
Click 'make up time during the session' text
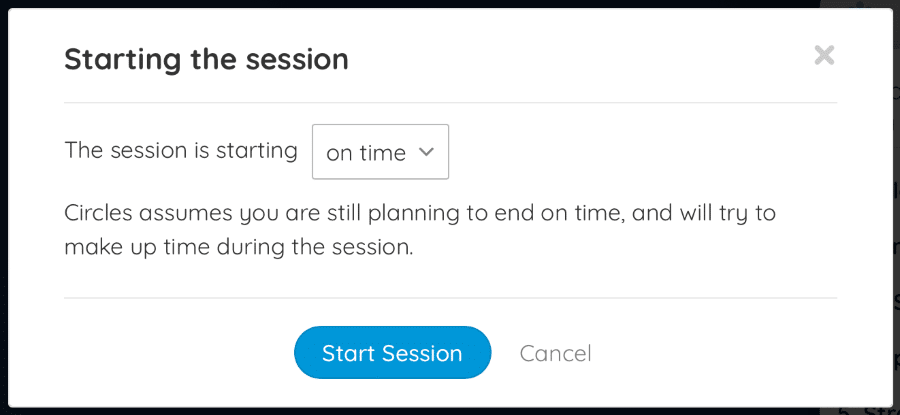click(x=239, y=248)
